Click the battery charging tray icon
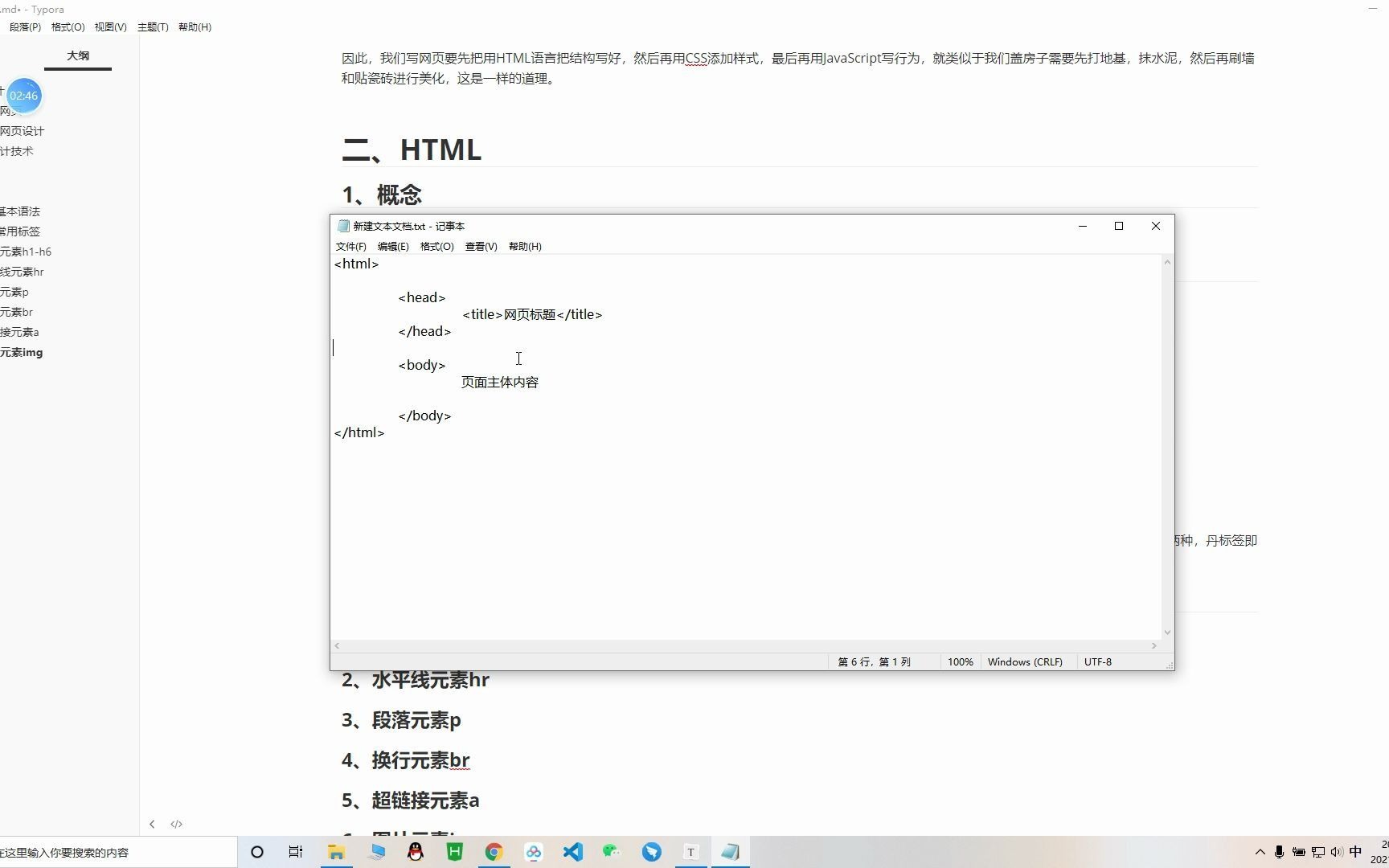 [x=1298, y=852]
